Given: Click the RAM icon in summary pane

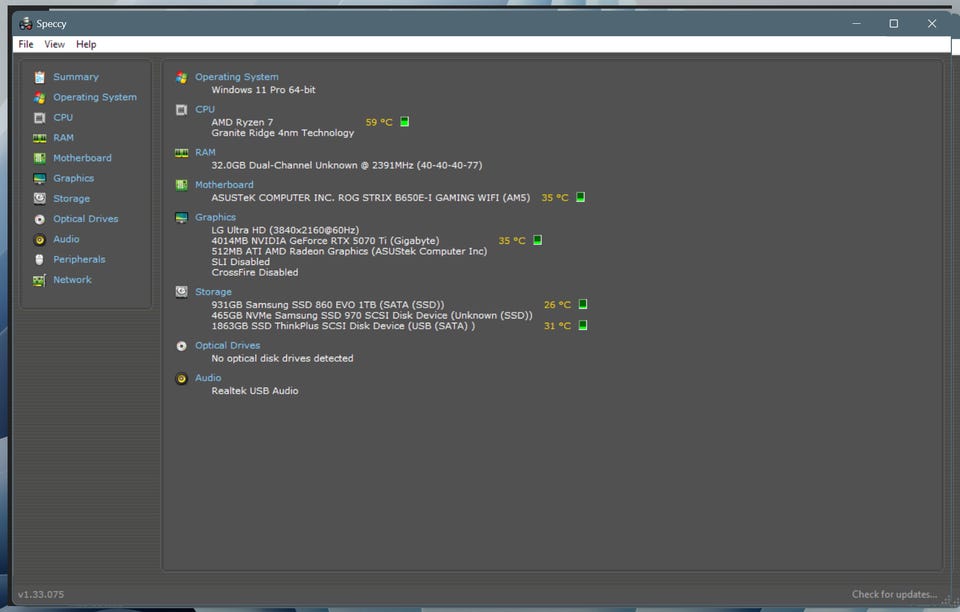Looking at the screenshot, I should click(182, 153).
